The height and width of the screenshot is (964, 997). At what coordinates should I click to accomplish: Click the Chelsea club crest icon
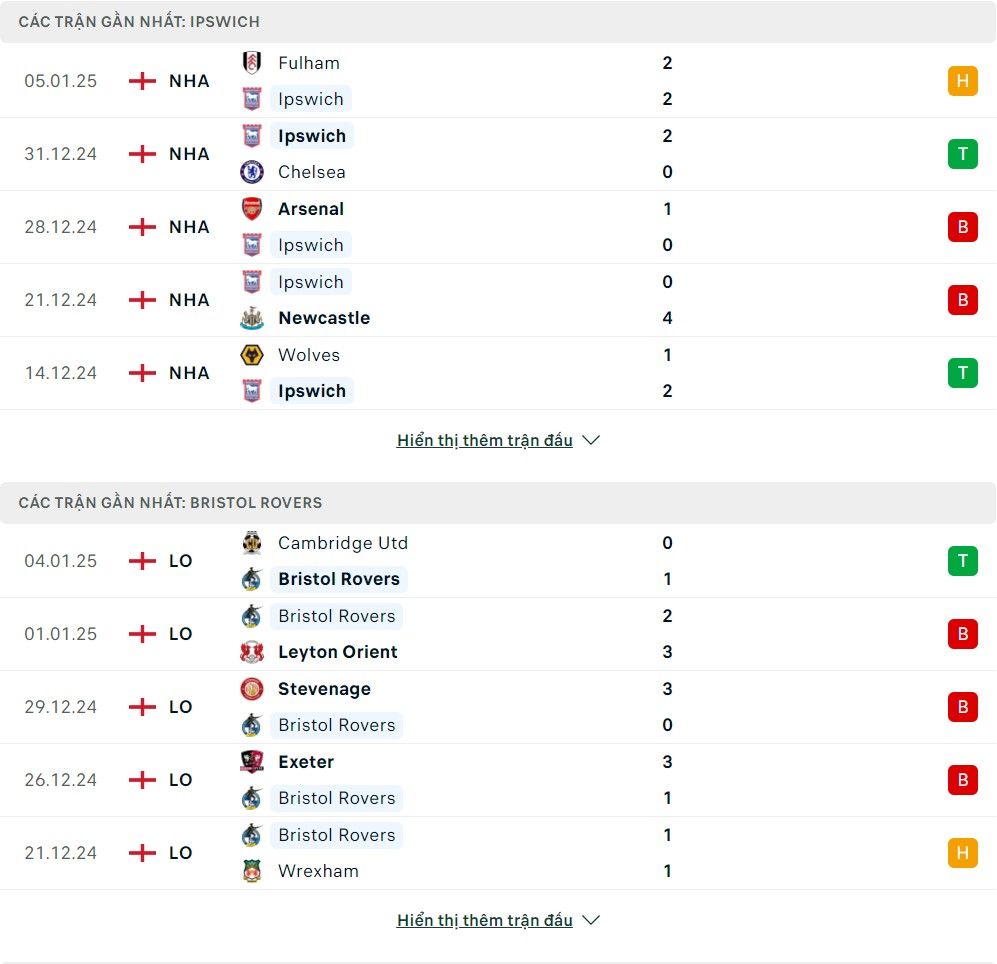(x=252, y=172)
